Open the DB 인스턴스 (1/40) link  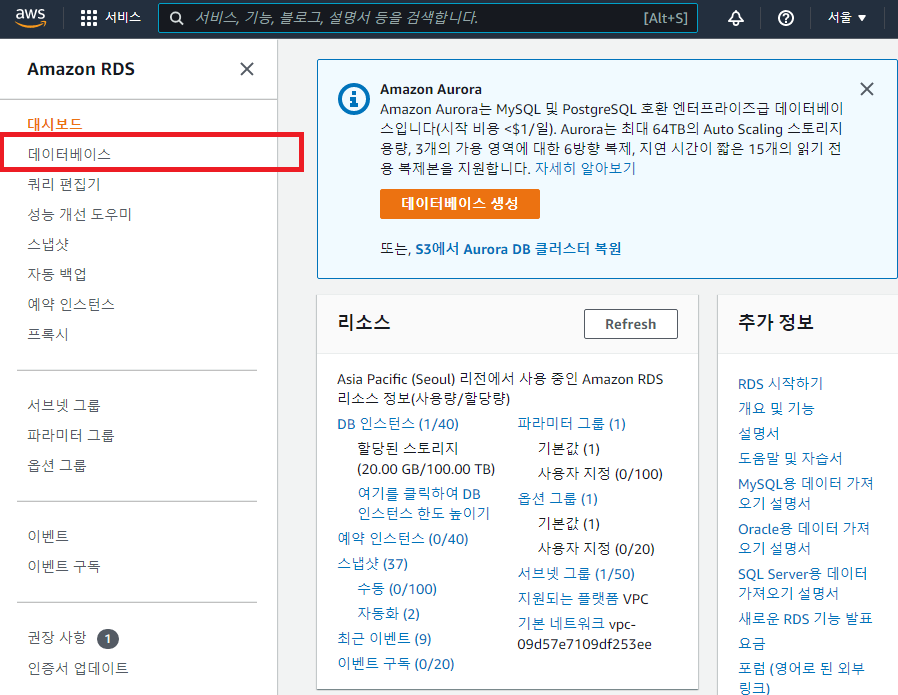coord(398,424)
